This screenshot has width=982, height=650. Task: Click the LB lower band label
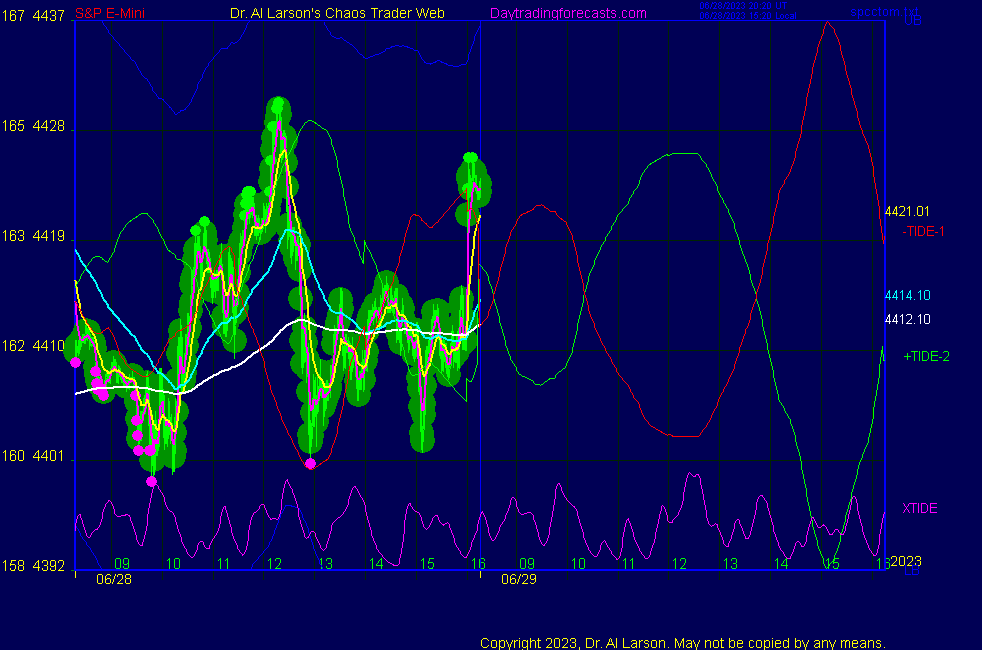coord(912,571)
